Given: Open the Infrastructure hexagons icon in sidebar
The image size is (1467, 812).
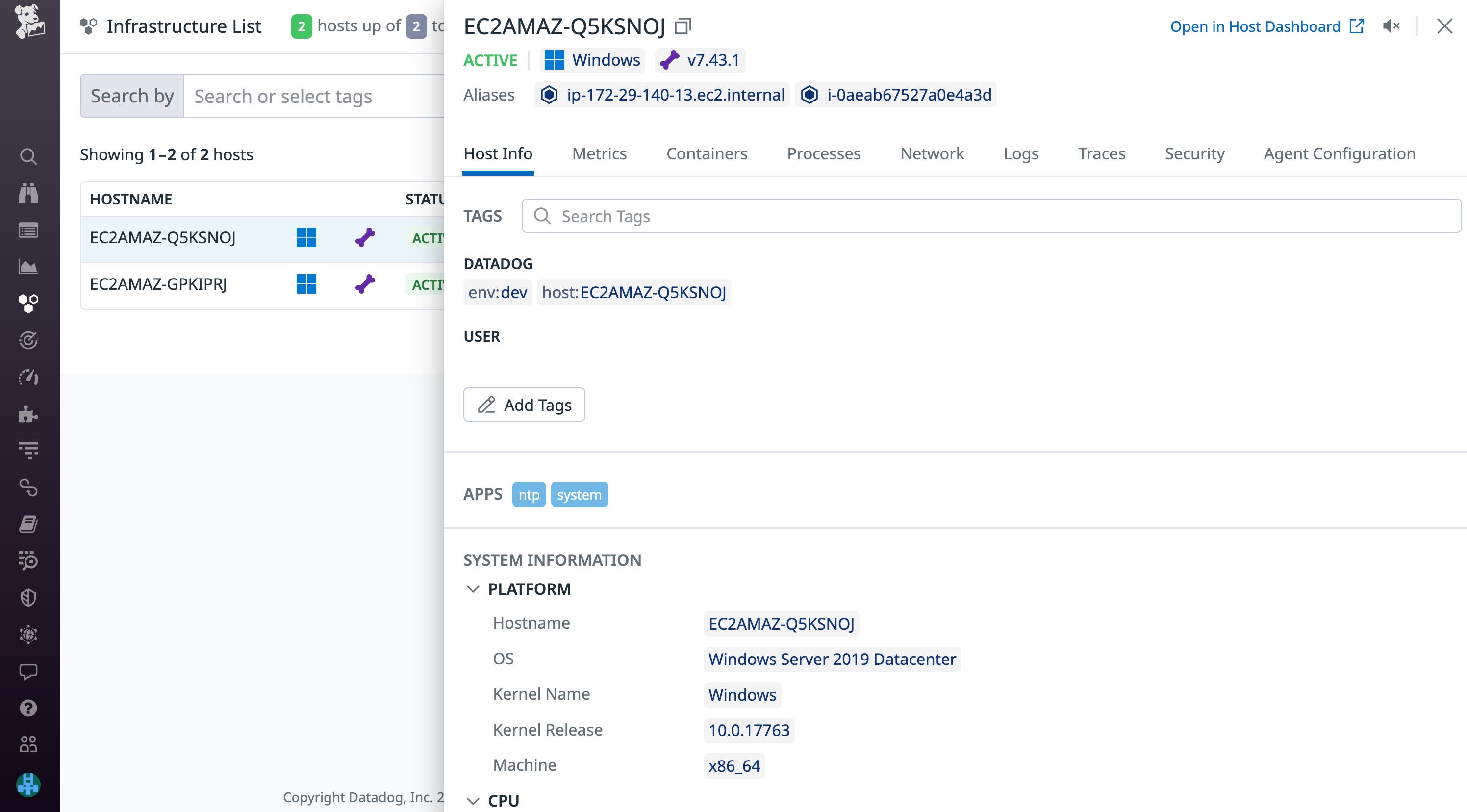Looking at the screenshot, I should tap(29, 304).
